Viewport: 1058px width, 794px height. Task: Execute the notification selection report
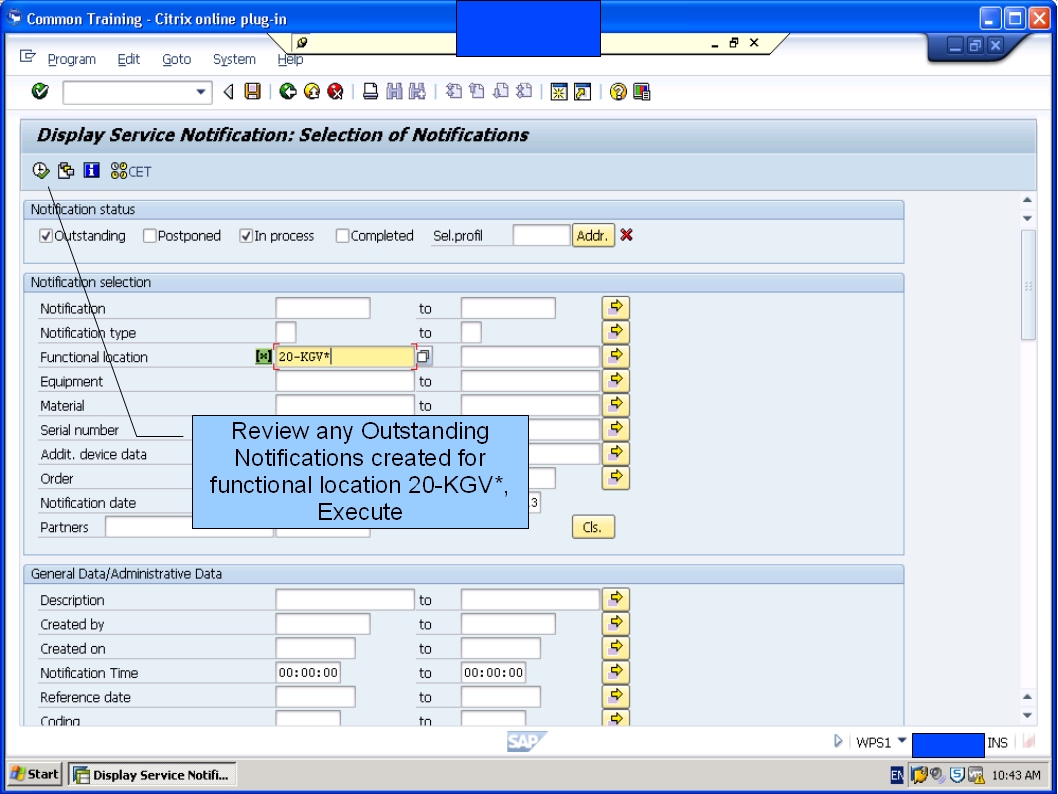tap(41, 170)
